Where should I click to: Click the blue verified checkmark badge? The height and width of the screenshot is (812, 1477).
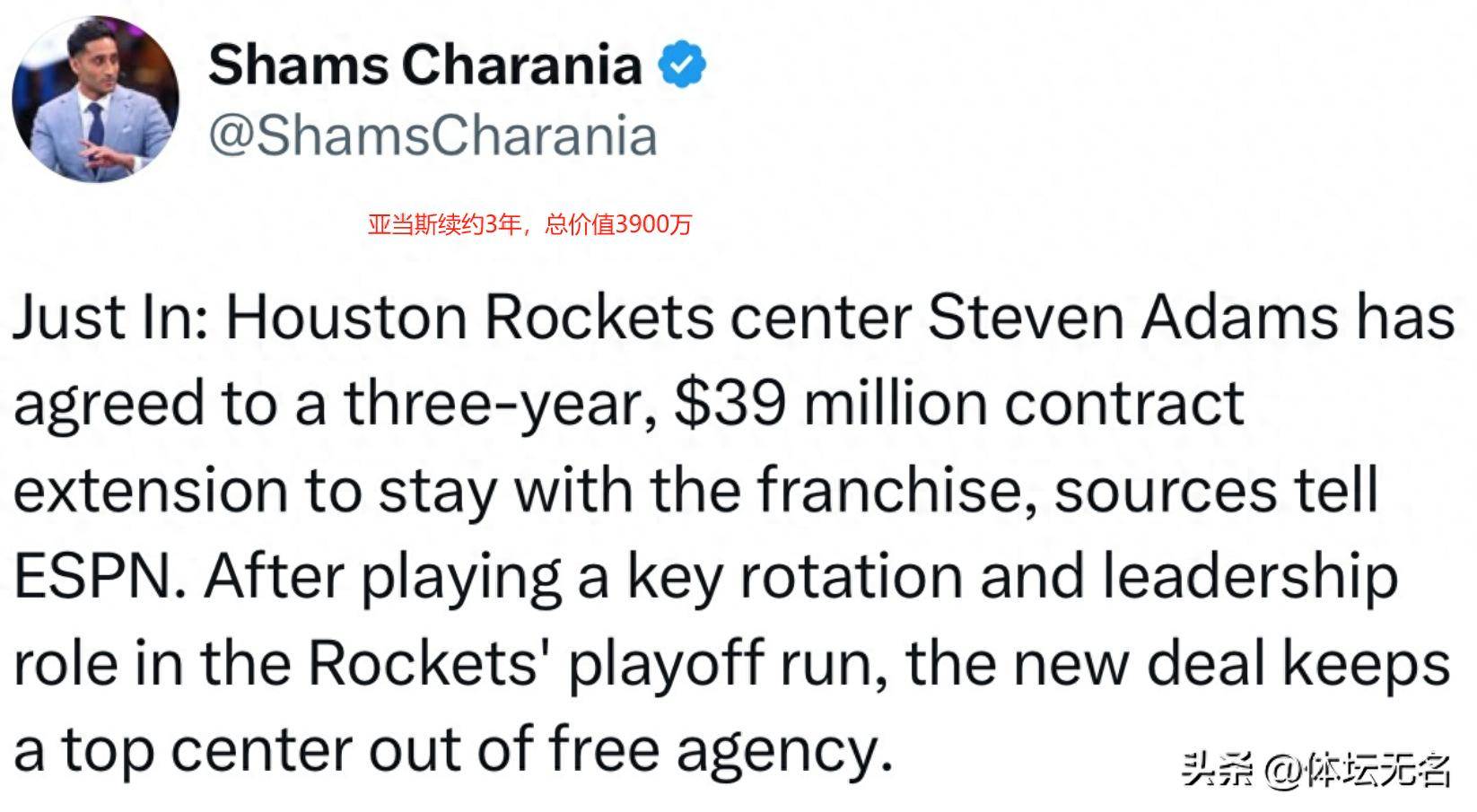pyautogui.click(x=683, y=64)
